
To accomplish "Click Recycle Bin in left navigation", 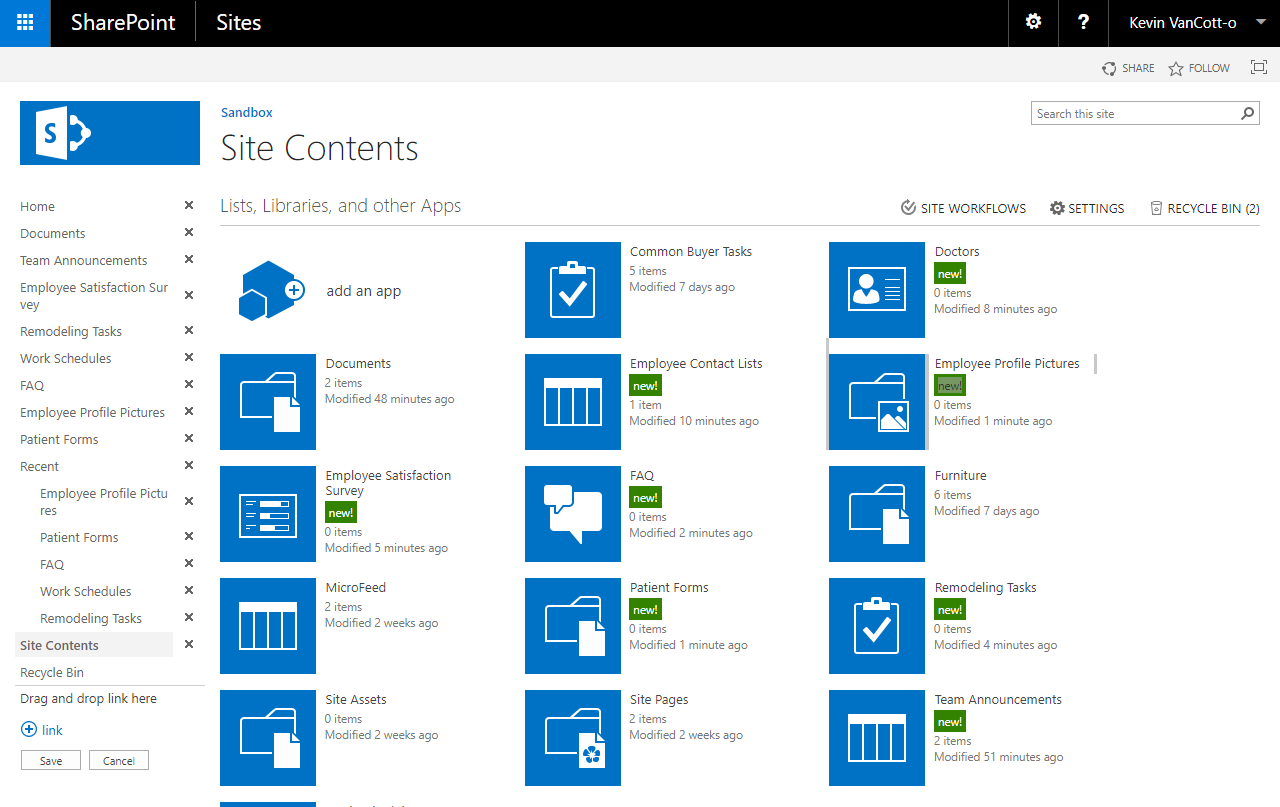I will point(52,672).
